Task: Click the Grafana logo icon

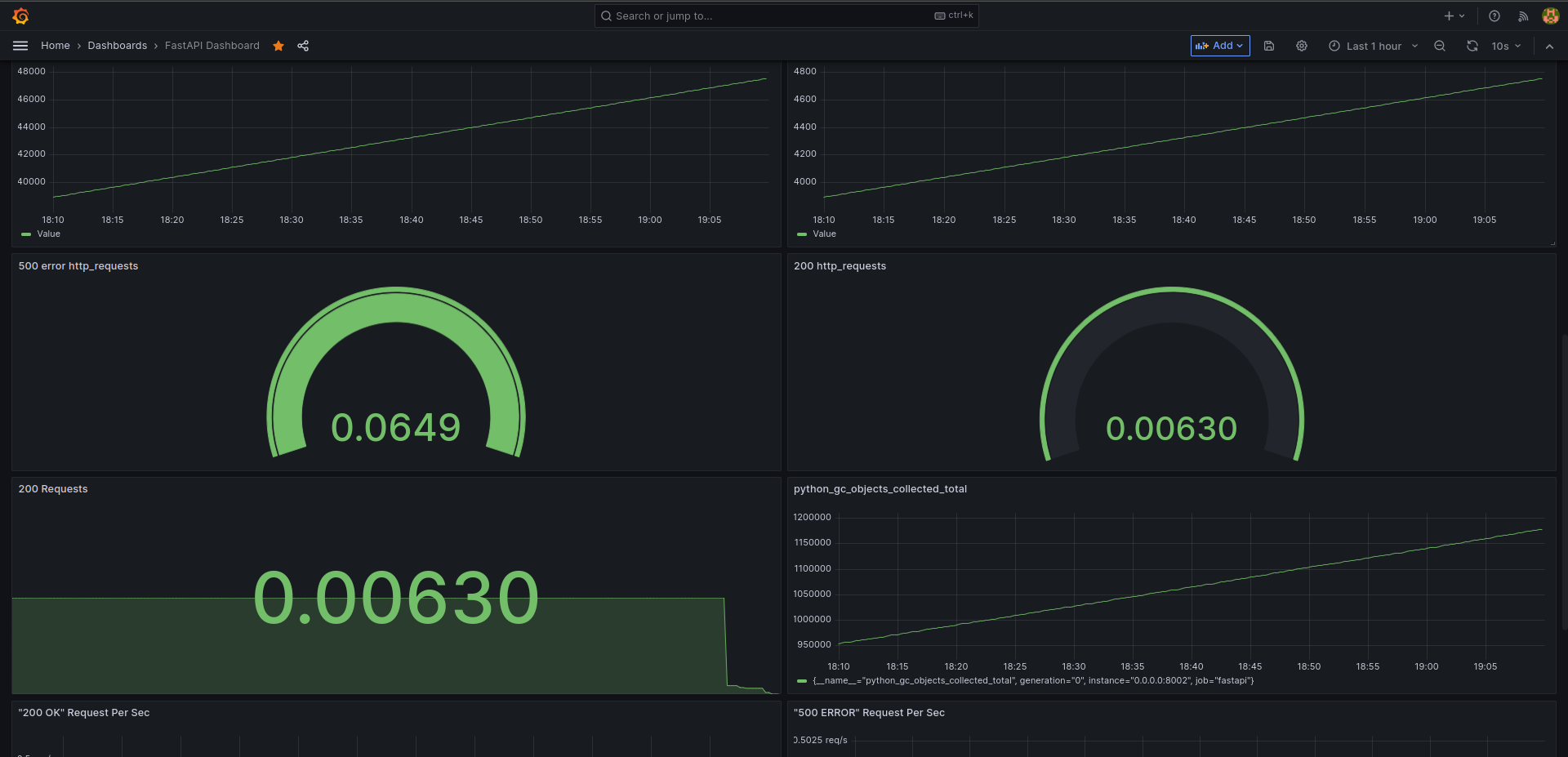Action: tap(21, 16)
